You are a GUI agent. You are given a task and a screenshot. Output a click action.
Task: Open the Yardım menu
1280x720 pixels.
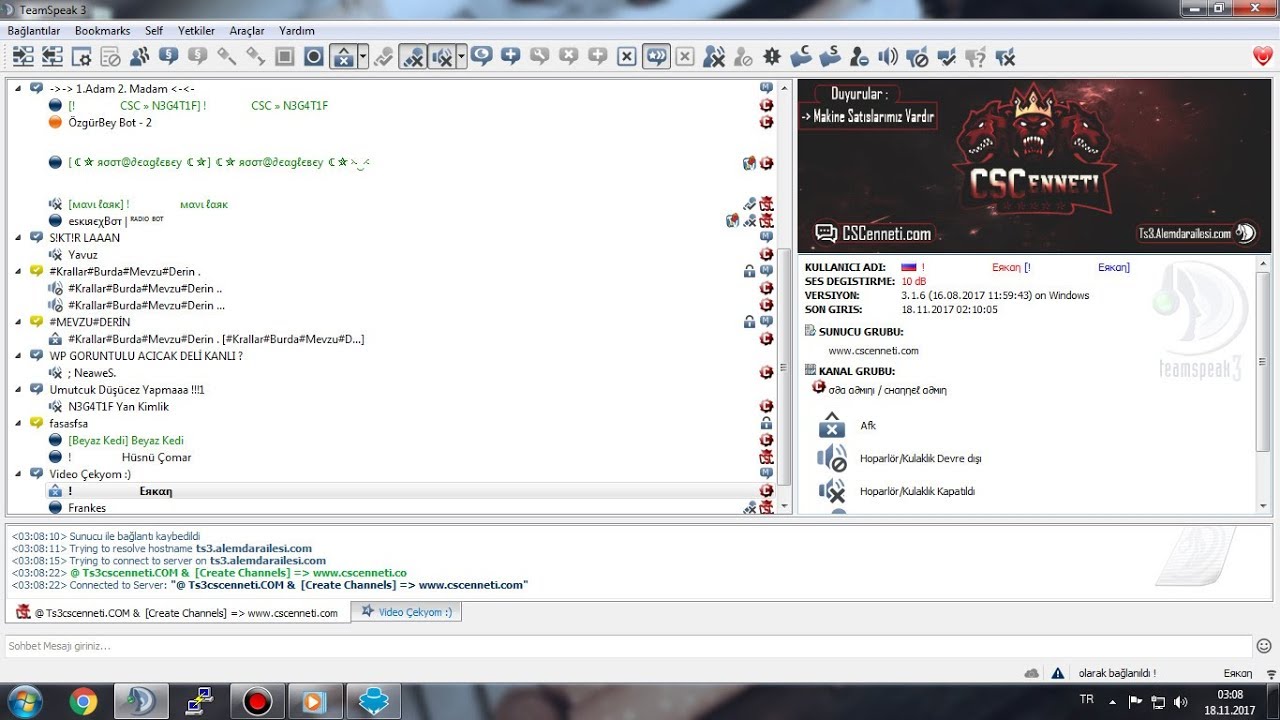[297, 31]
